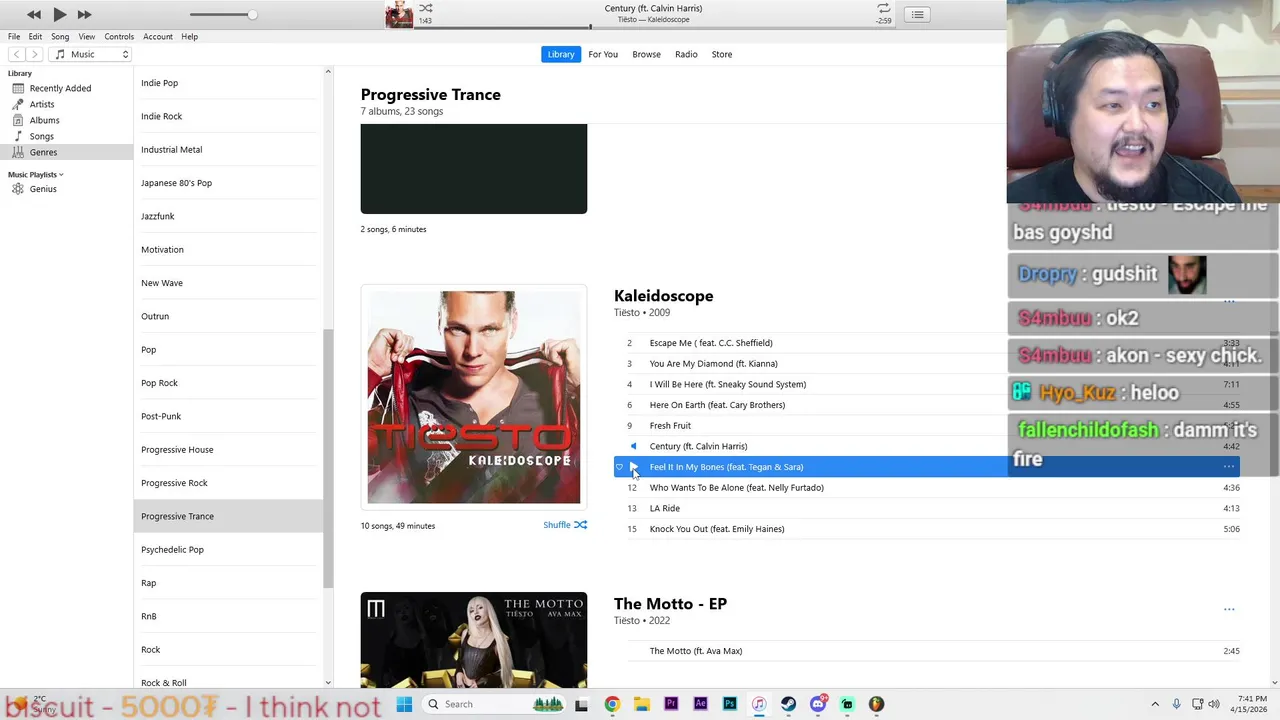Go forward with the right navigation arrow

pos(34,54)
